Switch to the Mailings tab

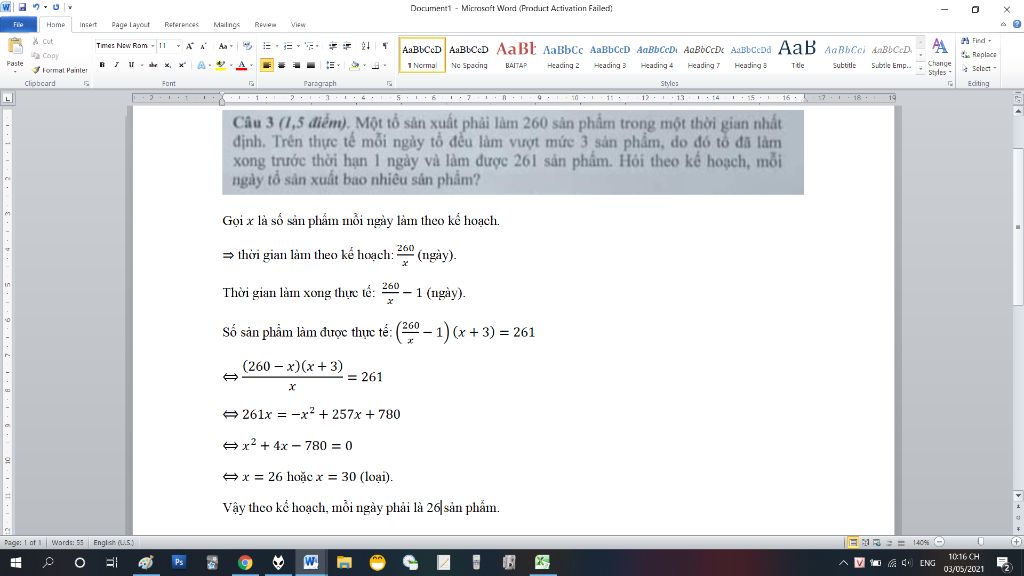(227, 24)
